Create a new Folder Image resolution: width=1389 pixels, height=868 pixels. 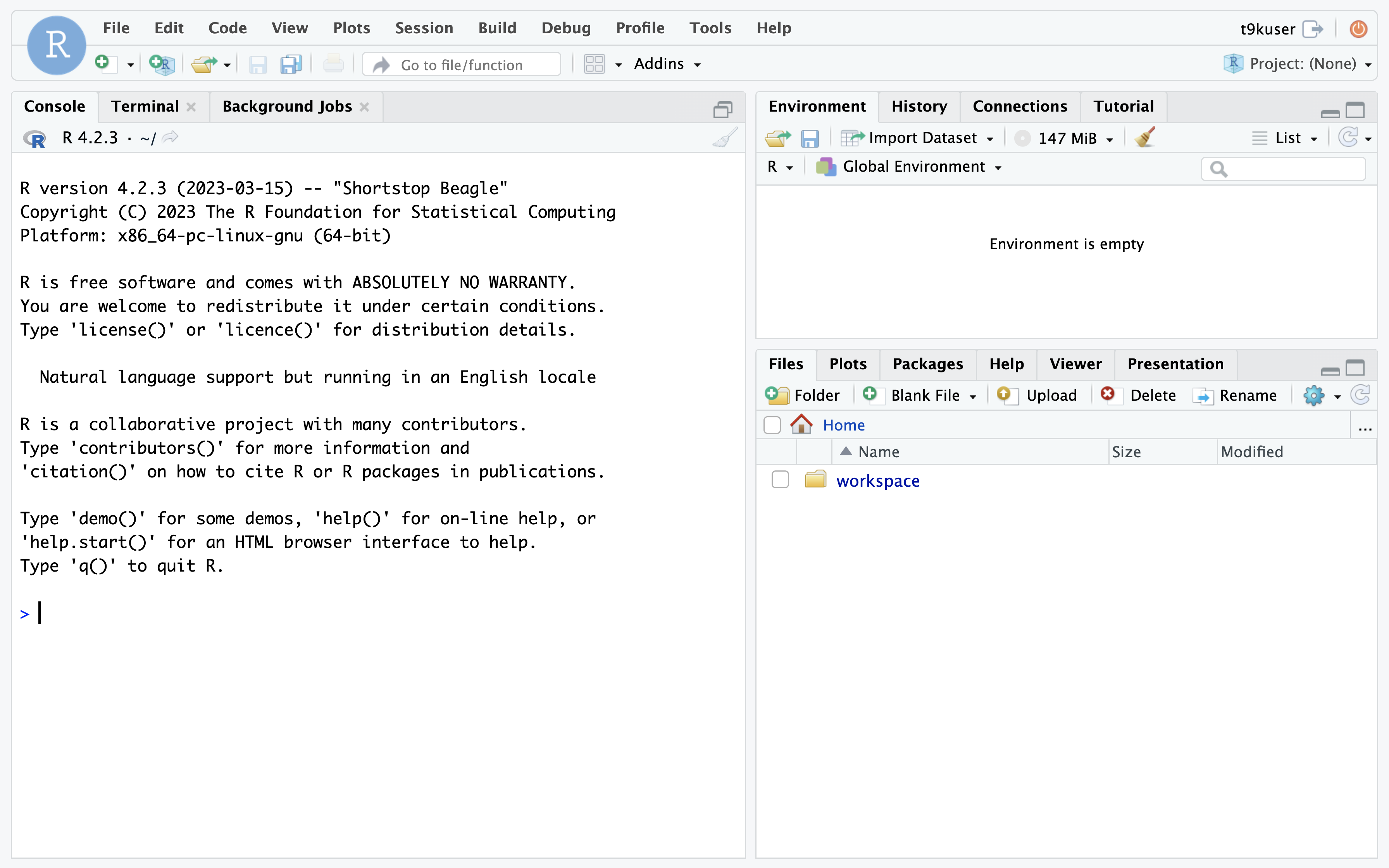click(802, 395)
